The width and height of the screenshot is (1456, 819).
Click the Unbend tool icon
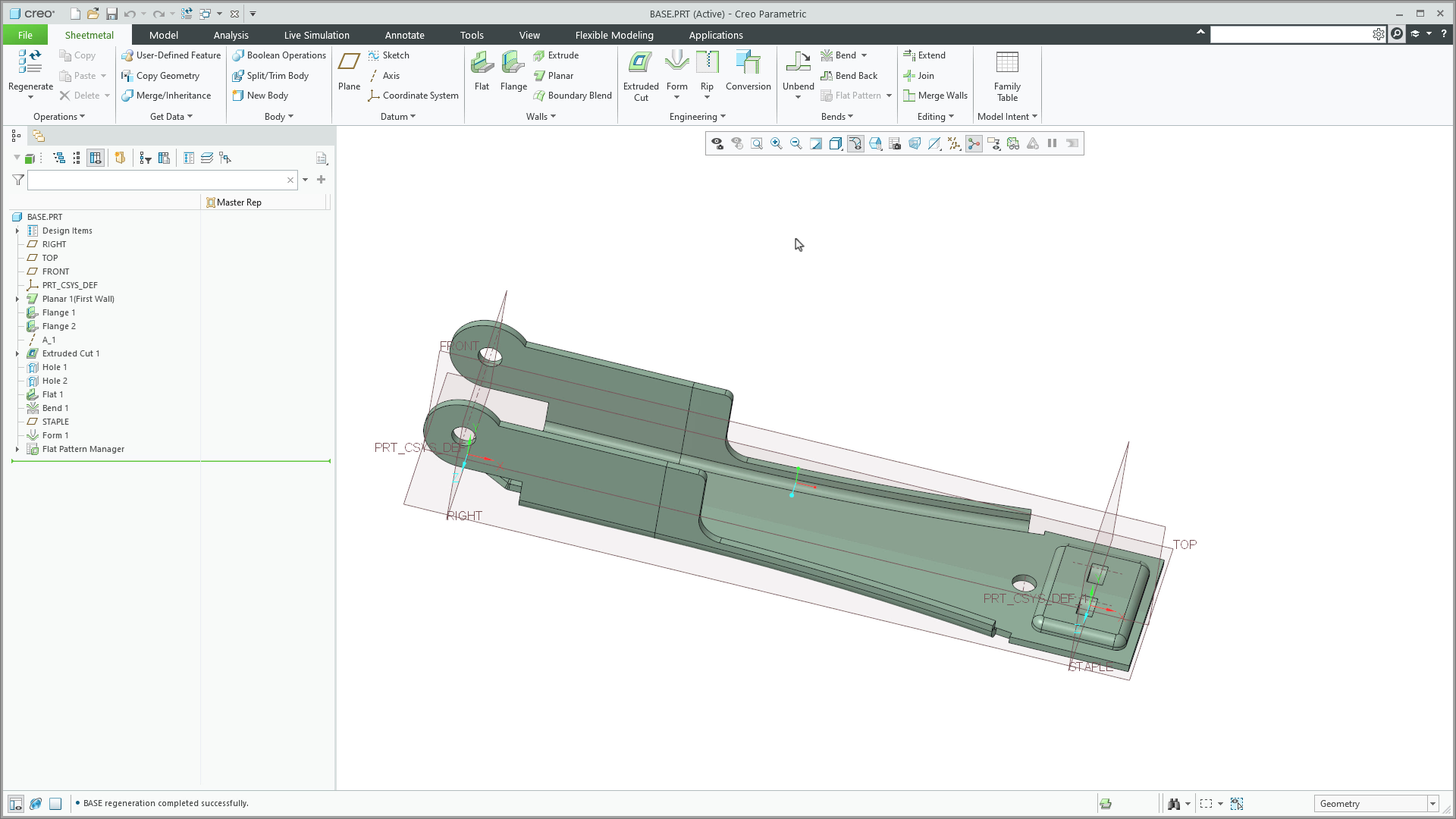[x=798, y=62]
